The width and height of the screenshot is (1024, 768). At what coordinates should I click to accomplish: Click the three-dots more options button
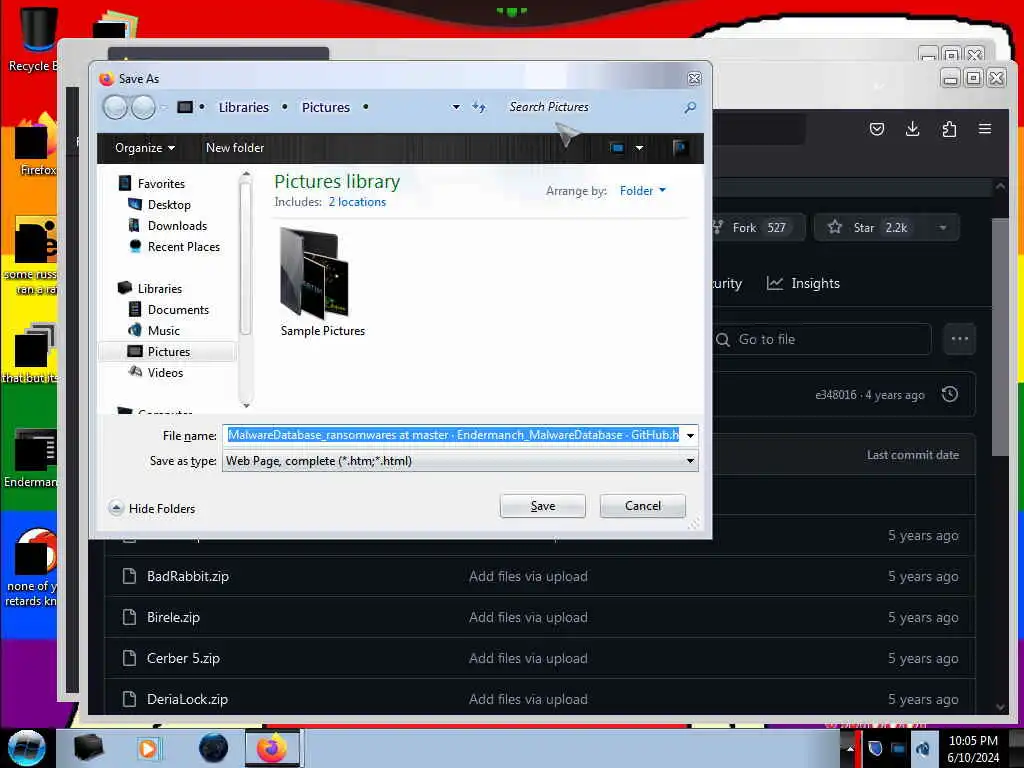coord(959,339)
